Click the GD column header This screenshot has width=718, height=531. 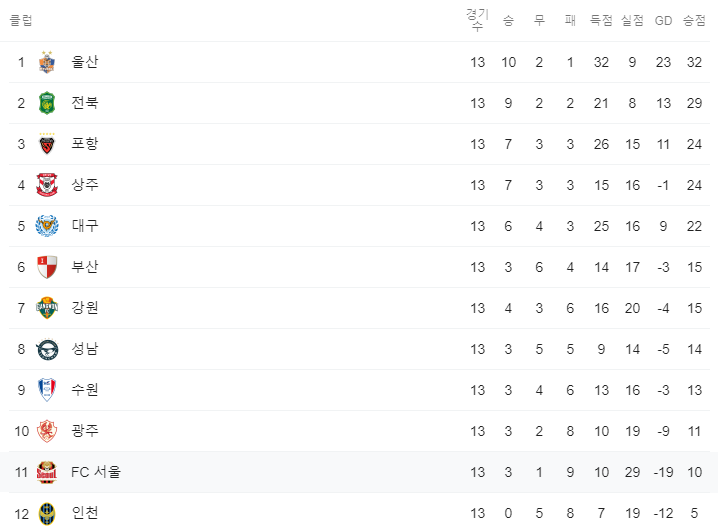[663, 20]
